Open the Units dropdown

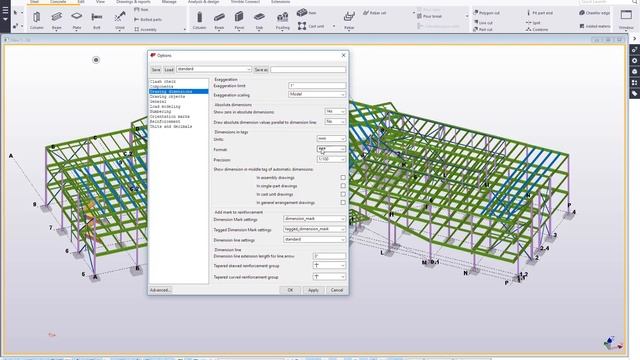coord(331,139)
